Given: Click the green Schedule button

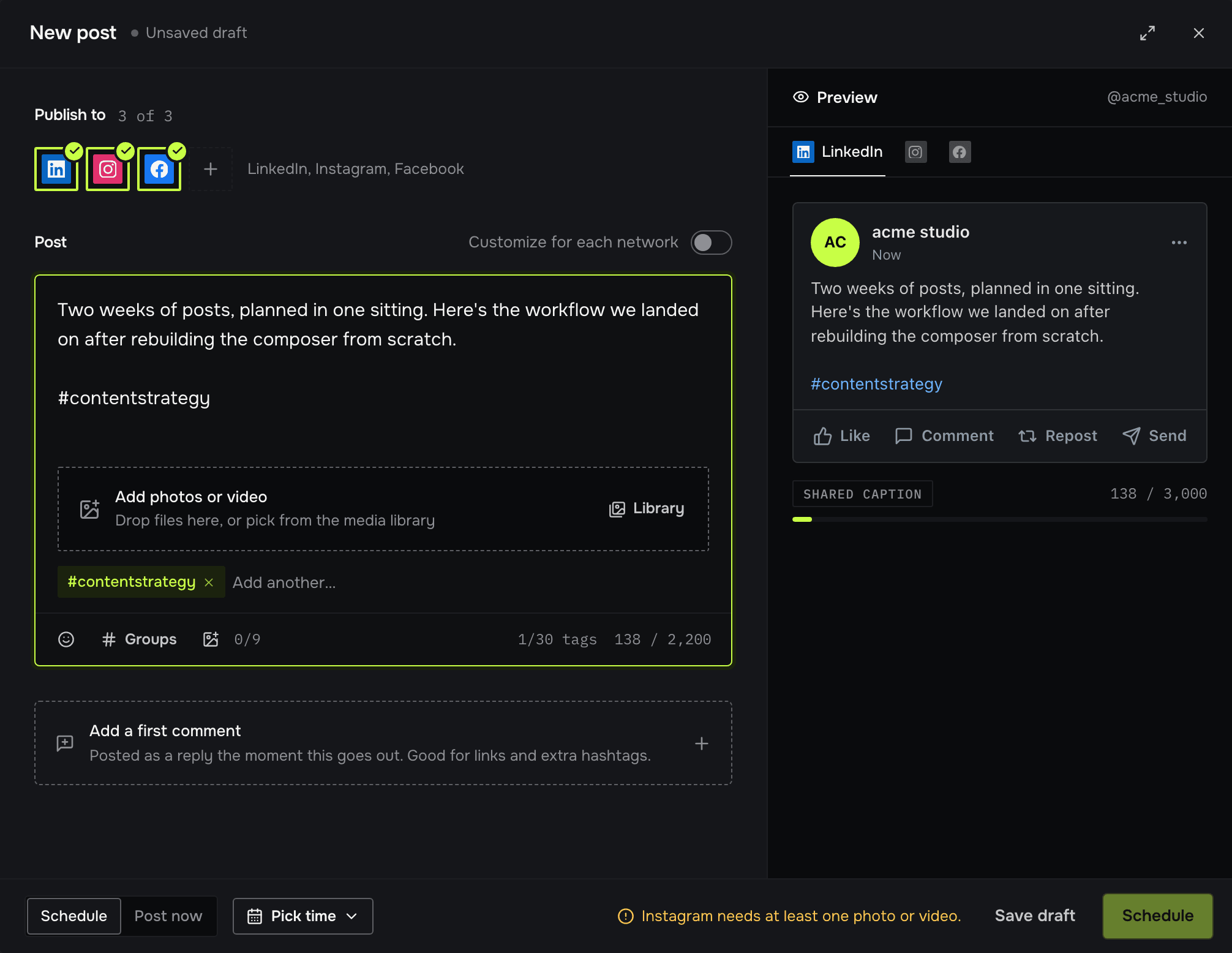Looking at the screenshot, I should (x=1158, y=916).
